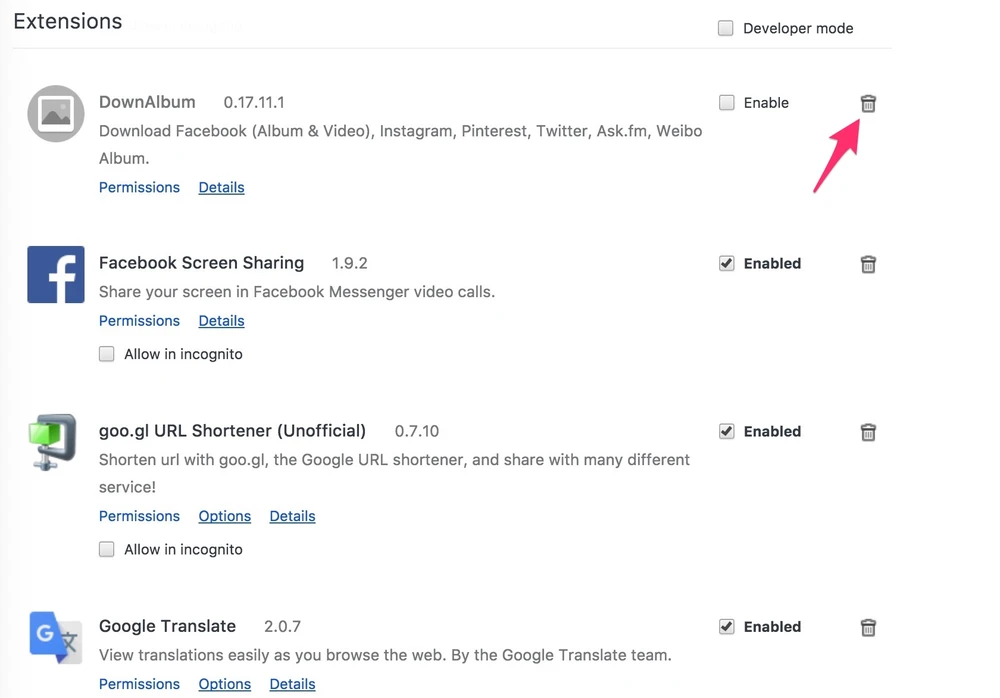Allow goo.gl URL Shortener in incognito
The image size is (1000, 698).
pyautogui.click(x=107, y=549)
